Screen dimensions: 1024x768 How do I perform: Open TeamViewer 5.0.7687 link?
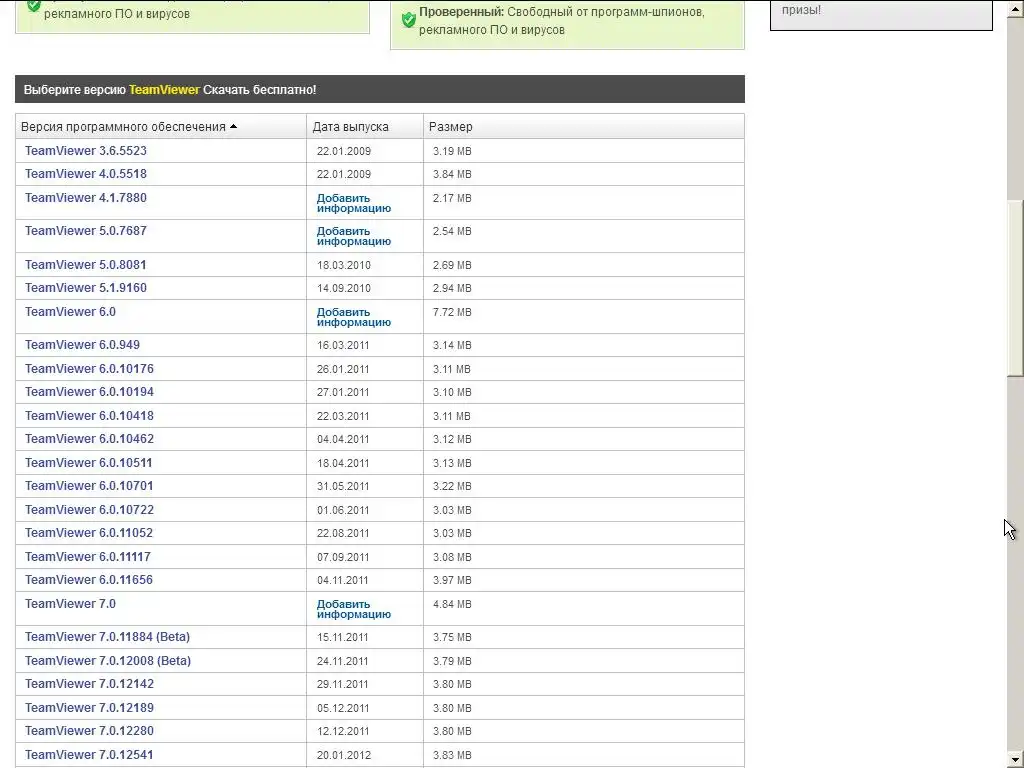(86, 231)
